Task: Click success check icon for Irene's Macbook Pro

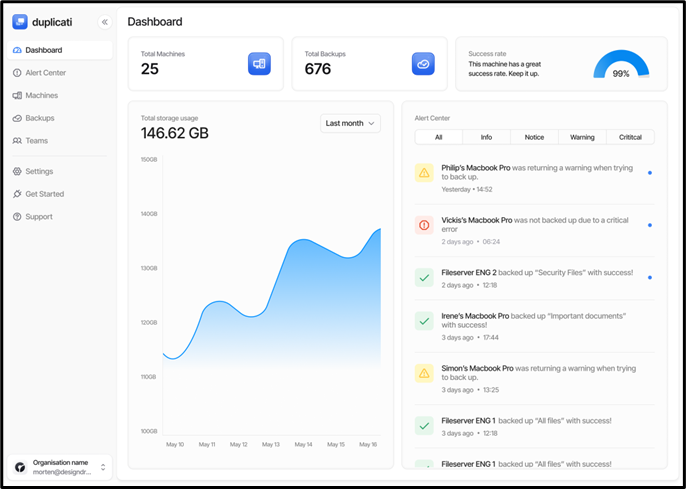Action: coord(424,321)
